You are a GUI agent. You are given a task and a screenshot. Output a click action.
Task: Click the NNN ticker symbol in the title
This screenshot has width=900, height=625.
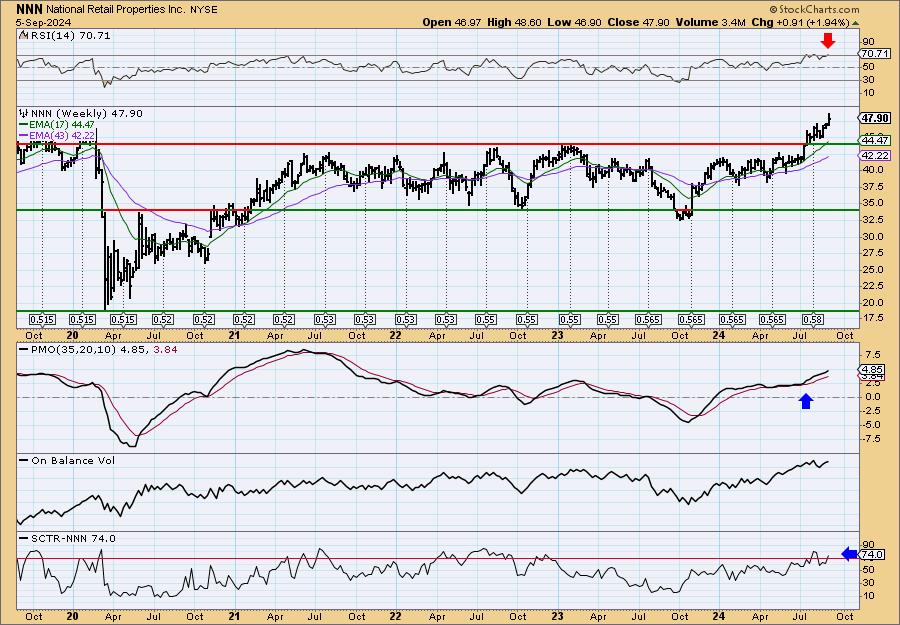point(29,9)
